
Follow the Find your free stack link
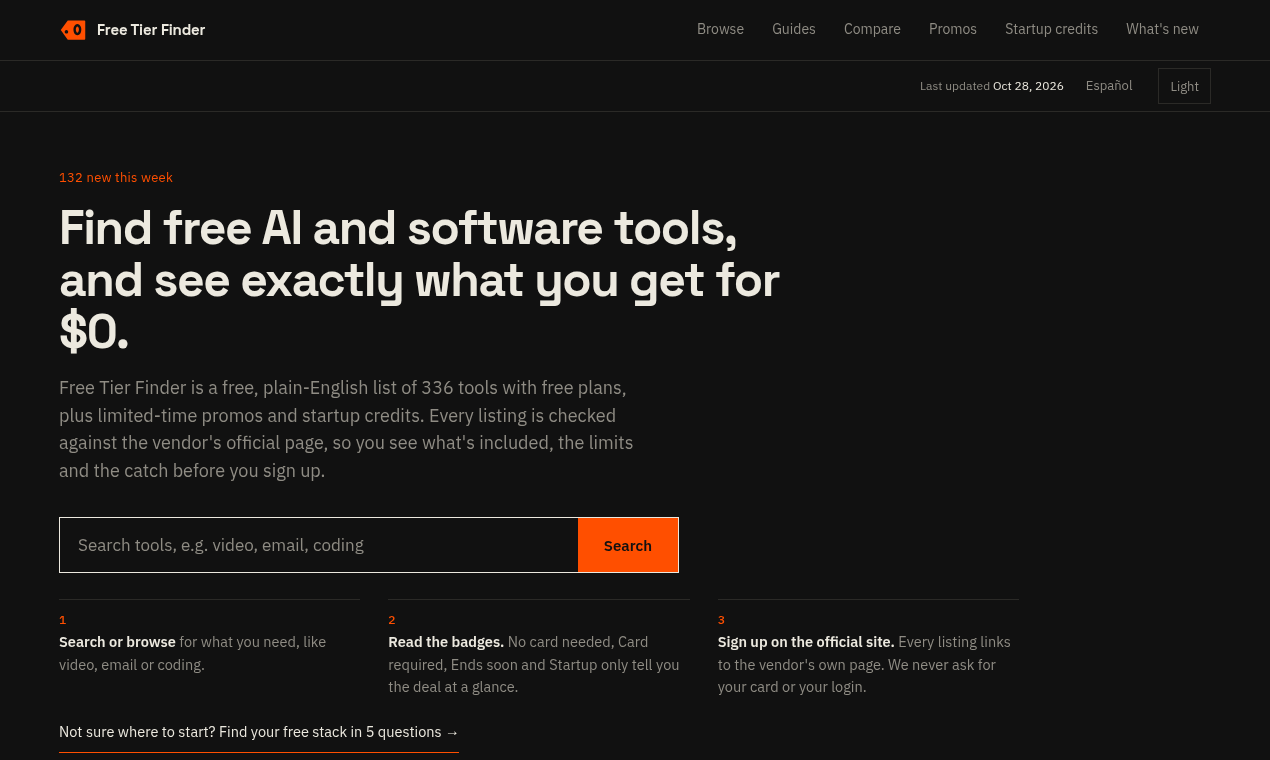click(x=259, y=732)
